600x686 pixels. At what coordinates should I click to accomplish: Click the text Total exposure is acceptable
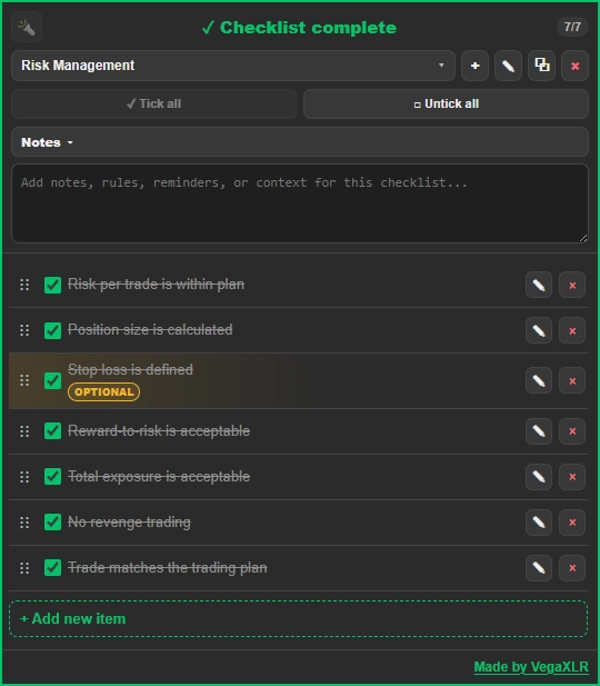point(159,476)
